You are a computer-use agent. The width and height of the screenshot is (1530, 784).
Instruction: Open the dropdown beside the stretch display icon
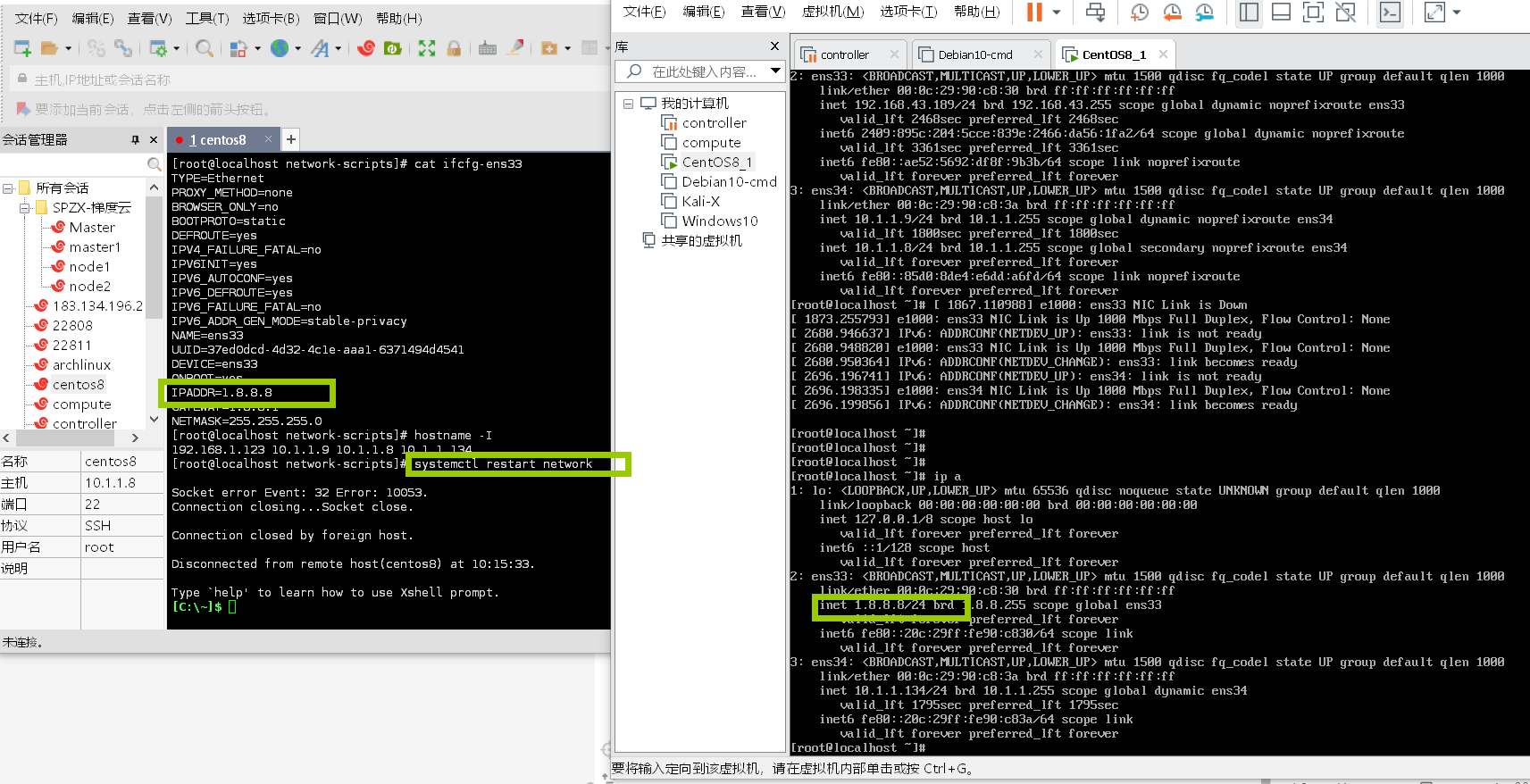tap(1457, 13)
